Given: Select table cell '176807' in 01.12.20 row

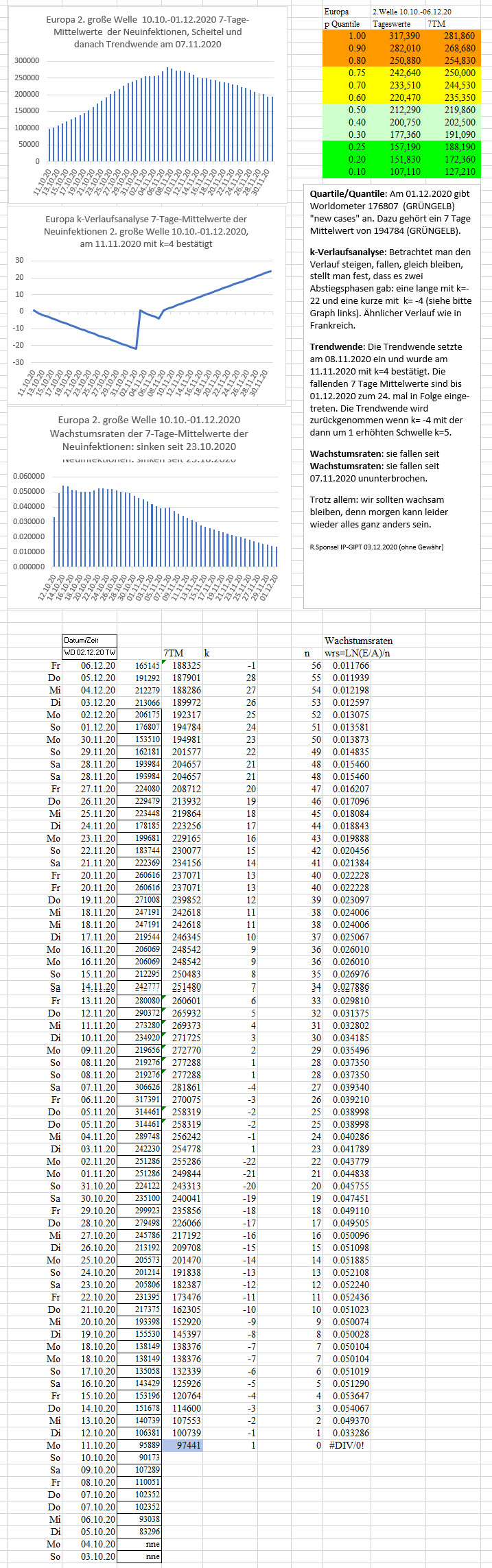Looking at the screenshot, I should (x=140, y=727).
